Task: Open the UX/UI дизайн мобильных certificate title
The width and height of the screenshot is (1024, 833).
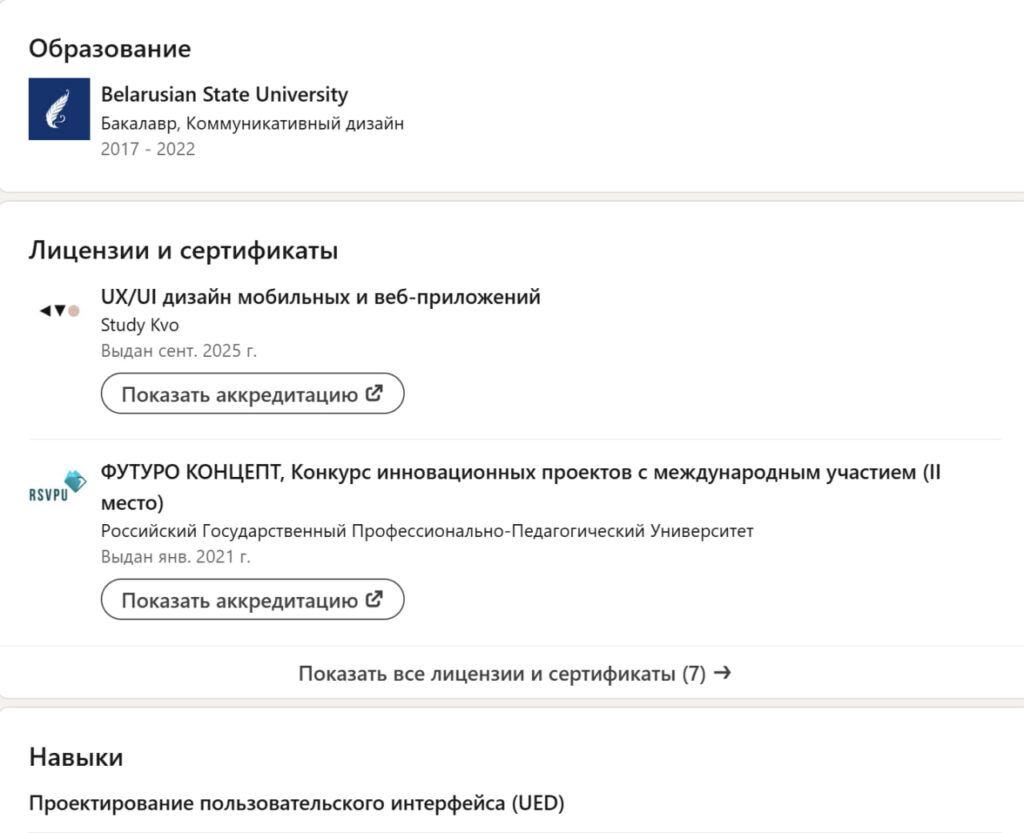Action: [x=320, y=297]
